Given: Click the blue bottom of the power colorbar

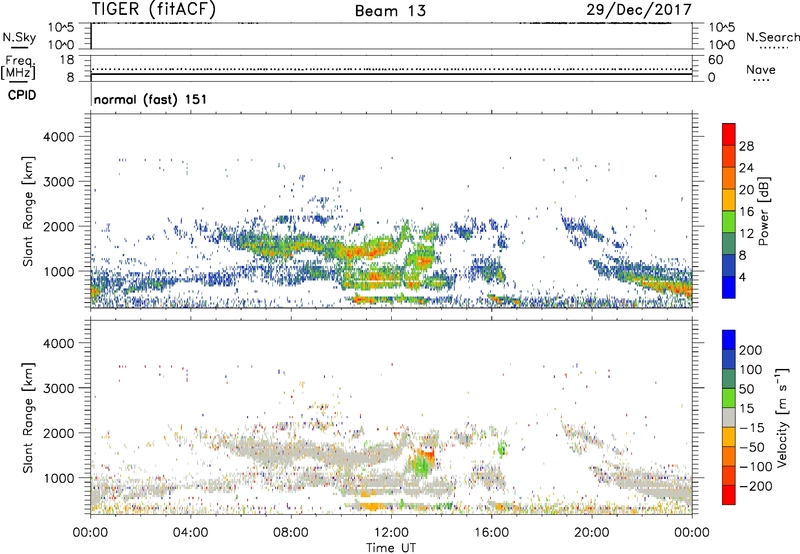Looking at the screenshot, I should tap(729, 287).
